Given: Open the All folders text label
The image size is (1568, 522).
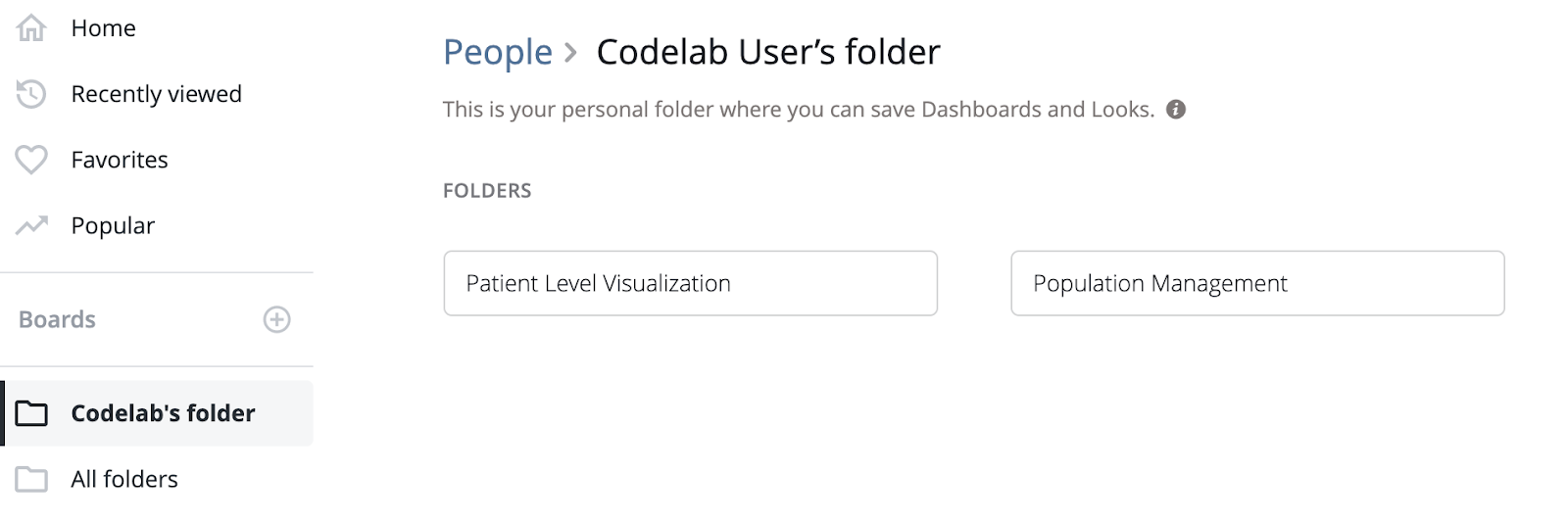Looking at the screenshot, I should click(x=124, y=479).
